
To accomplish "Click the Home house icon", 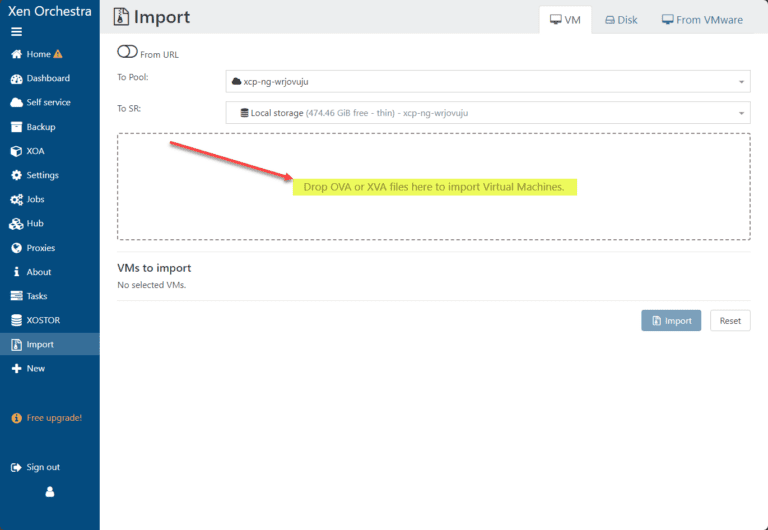I will [x=17, y=54].
